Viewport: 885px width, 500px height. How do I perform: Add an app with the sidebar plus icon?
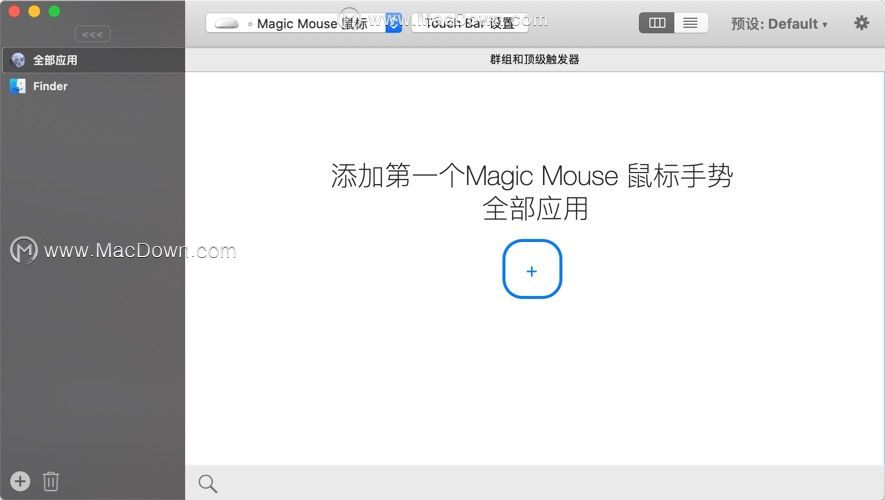(x=20, y=481)
